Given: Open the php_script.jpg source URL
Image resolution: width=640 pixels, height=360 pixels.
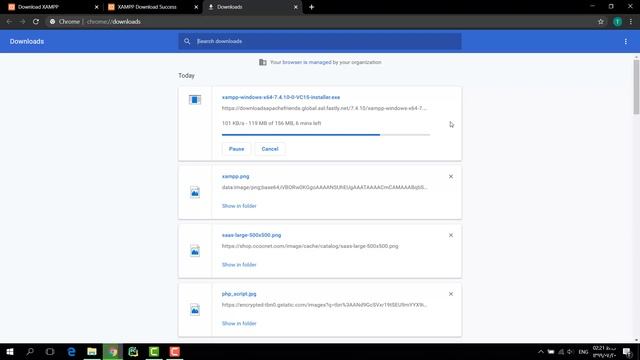Looking at the screenshot, I should tap(324, 305).
